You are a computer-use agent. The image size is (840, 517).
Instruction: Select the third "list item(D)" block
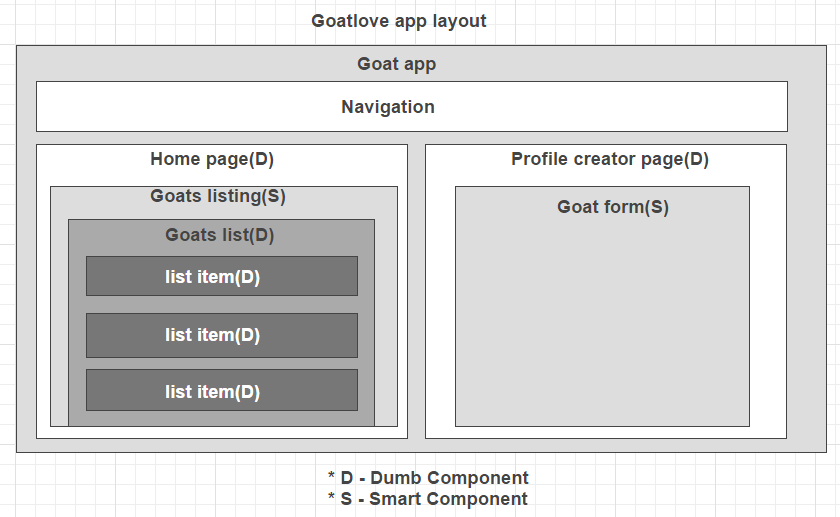pyautogui.click(x=221, y=390)
